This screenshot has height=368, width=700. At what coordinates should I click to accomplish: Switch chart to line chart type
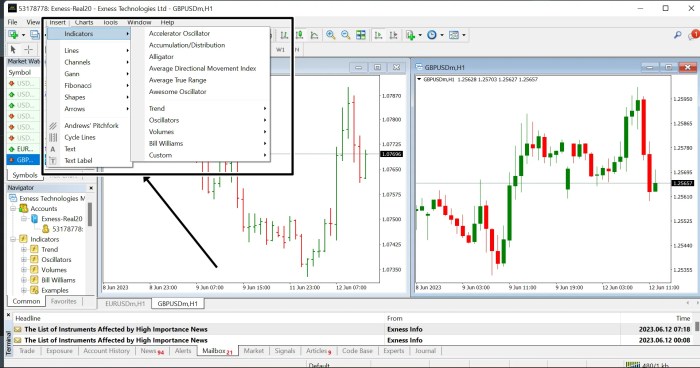[x=314, y=35]
